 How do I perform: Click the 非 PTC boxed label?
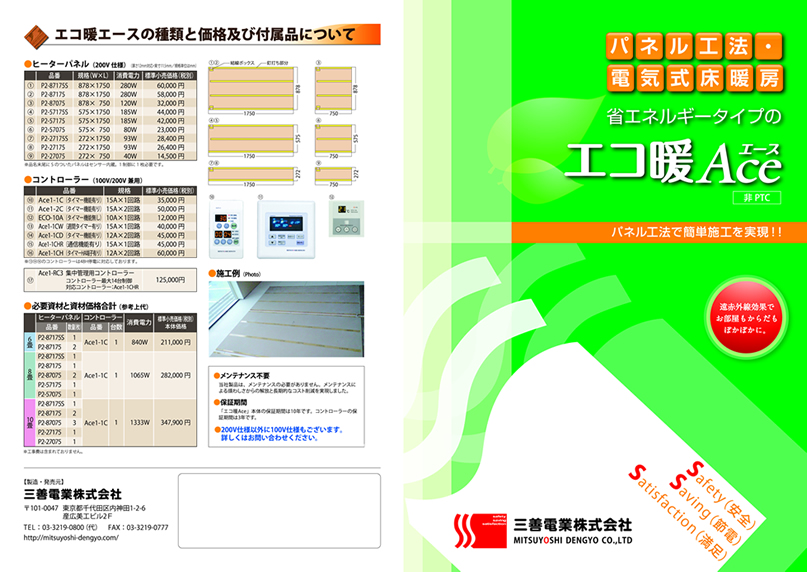(x=757, y=197)
